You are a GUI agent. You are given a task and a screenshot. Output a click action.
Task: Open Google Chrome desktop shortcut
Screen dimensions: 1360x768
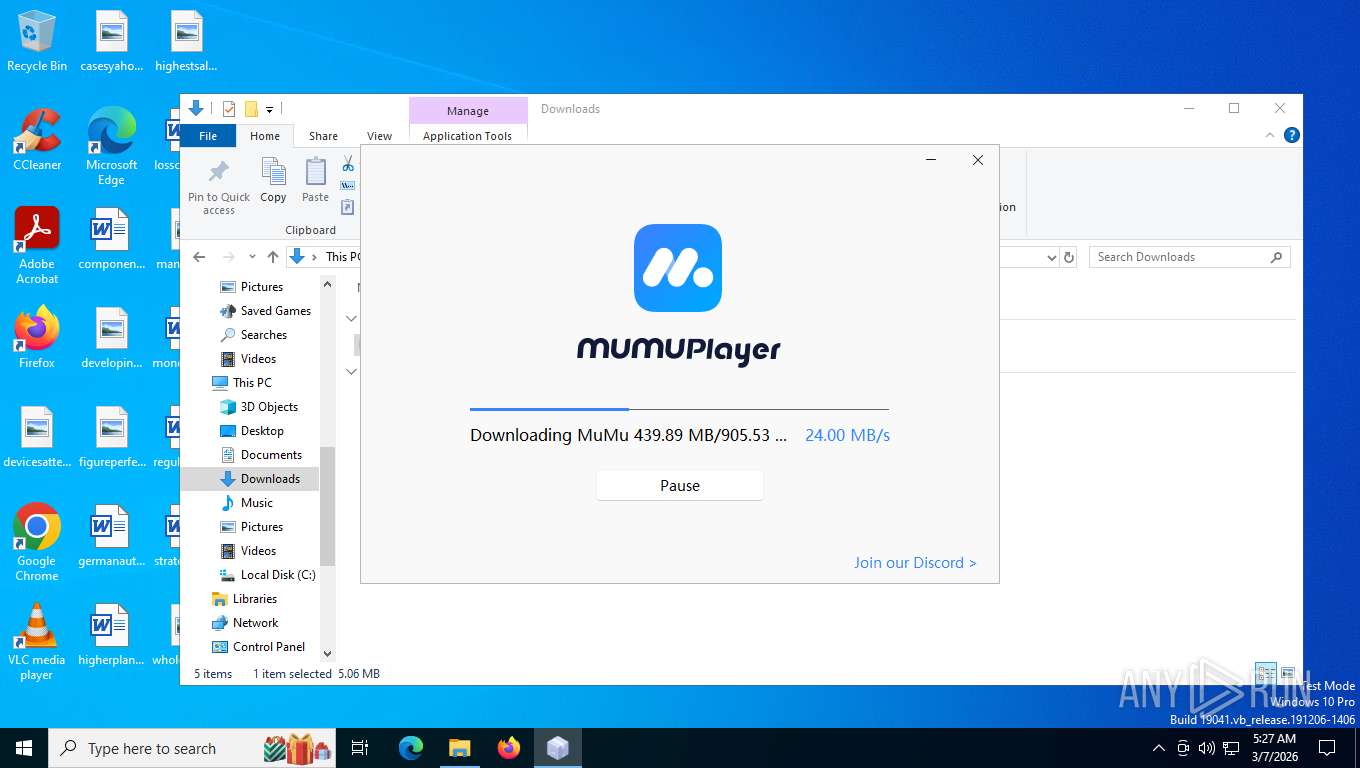point(37,542)
